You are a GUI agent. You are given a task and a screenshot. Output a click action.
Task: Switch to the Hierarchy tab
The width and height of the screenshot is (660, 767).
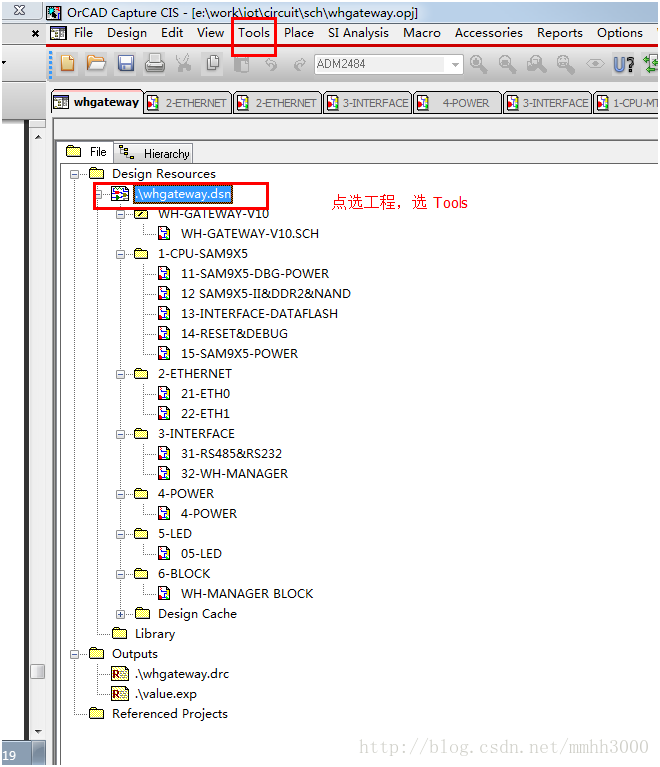coord(154,154)
